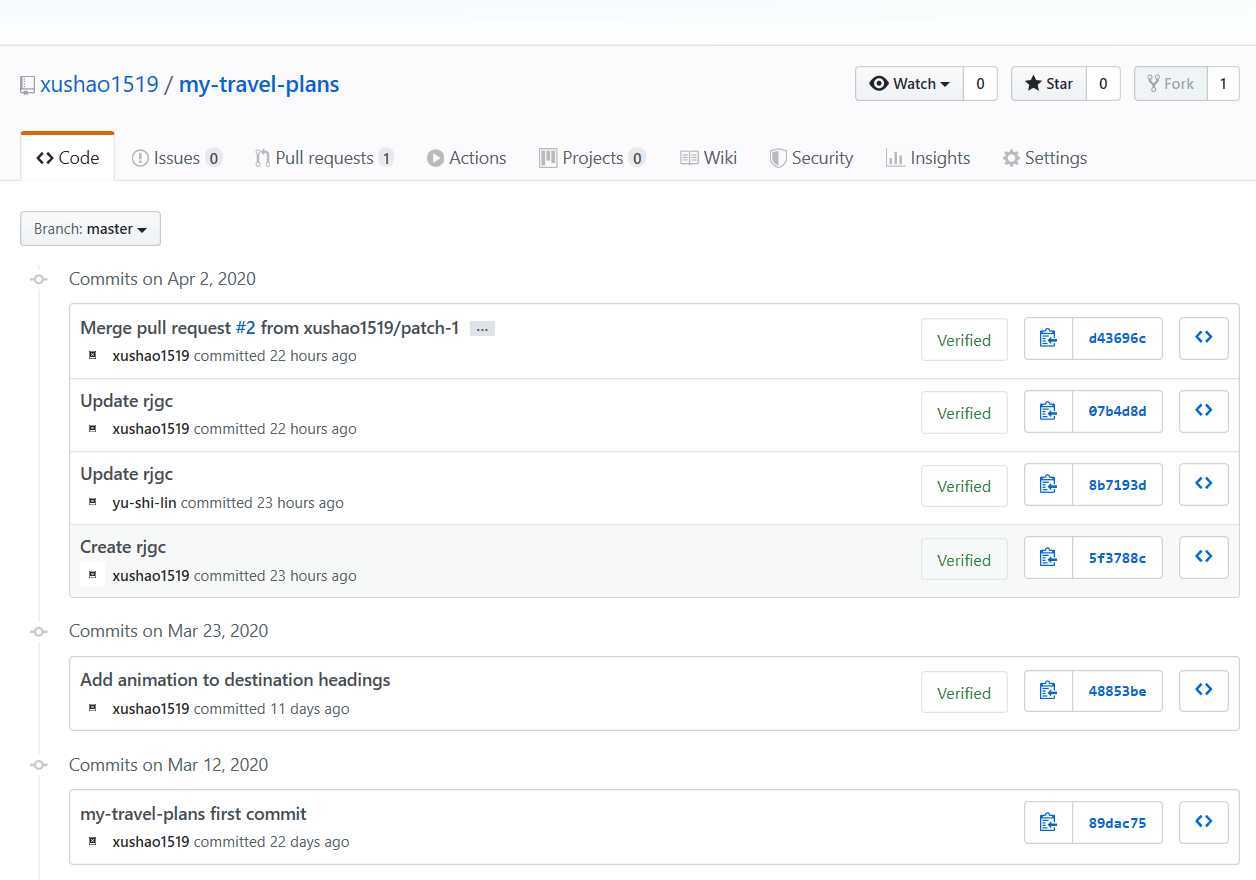Browse repository at commit 89dac75

(1204, 822)
